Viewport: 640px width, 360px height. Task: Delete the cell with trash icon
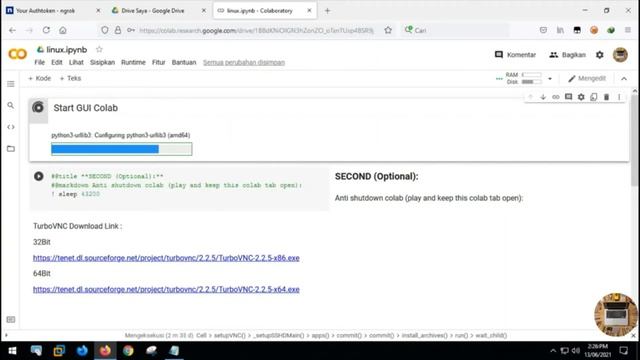click(x=606, y=97)
